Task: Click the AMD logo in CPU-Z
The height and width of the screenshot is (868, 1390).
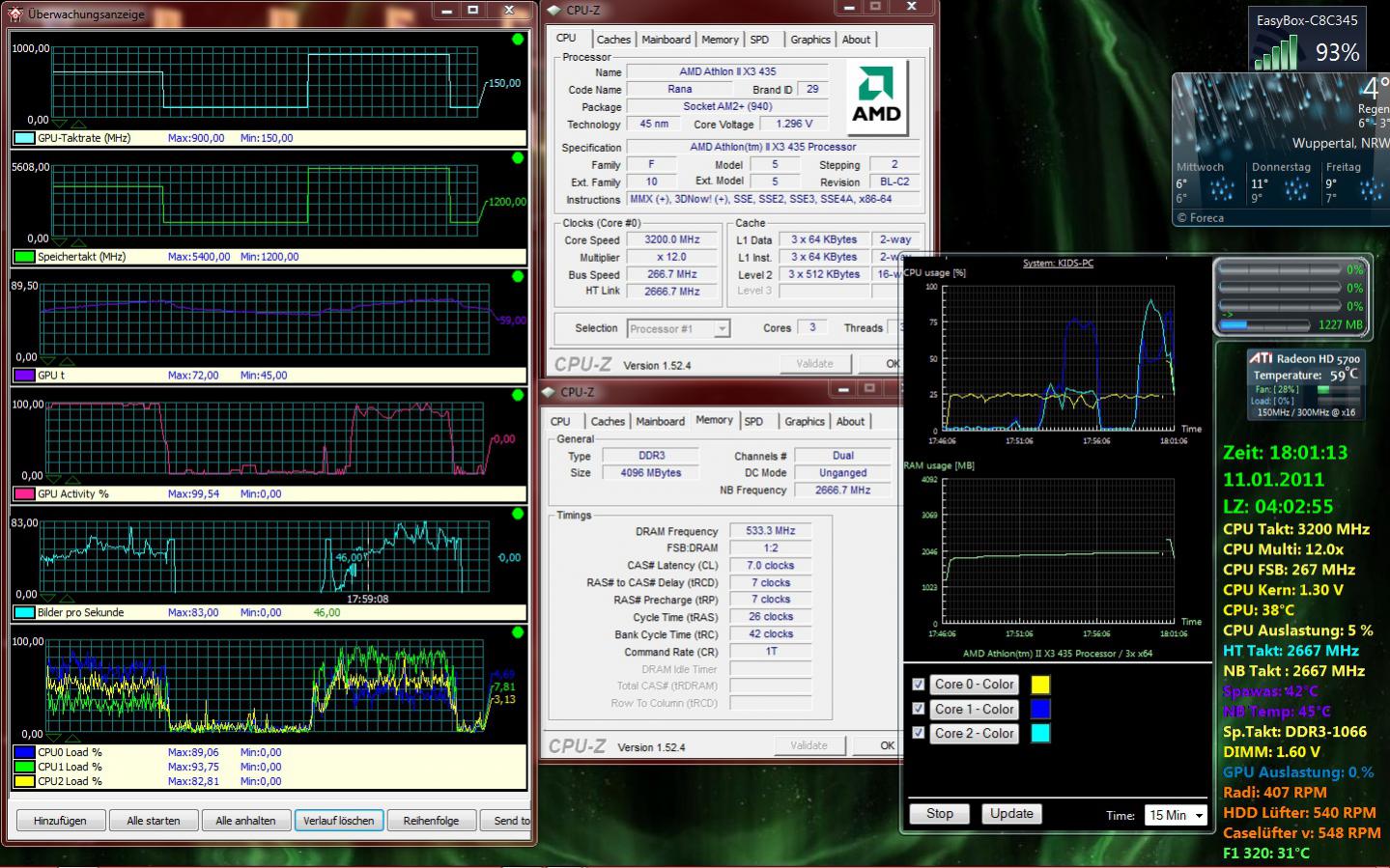Action: click(877, 97)
